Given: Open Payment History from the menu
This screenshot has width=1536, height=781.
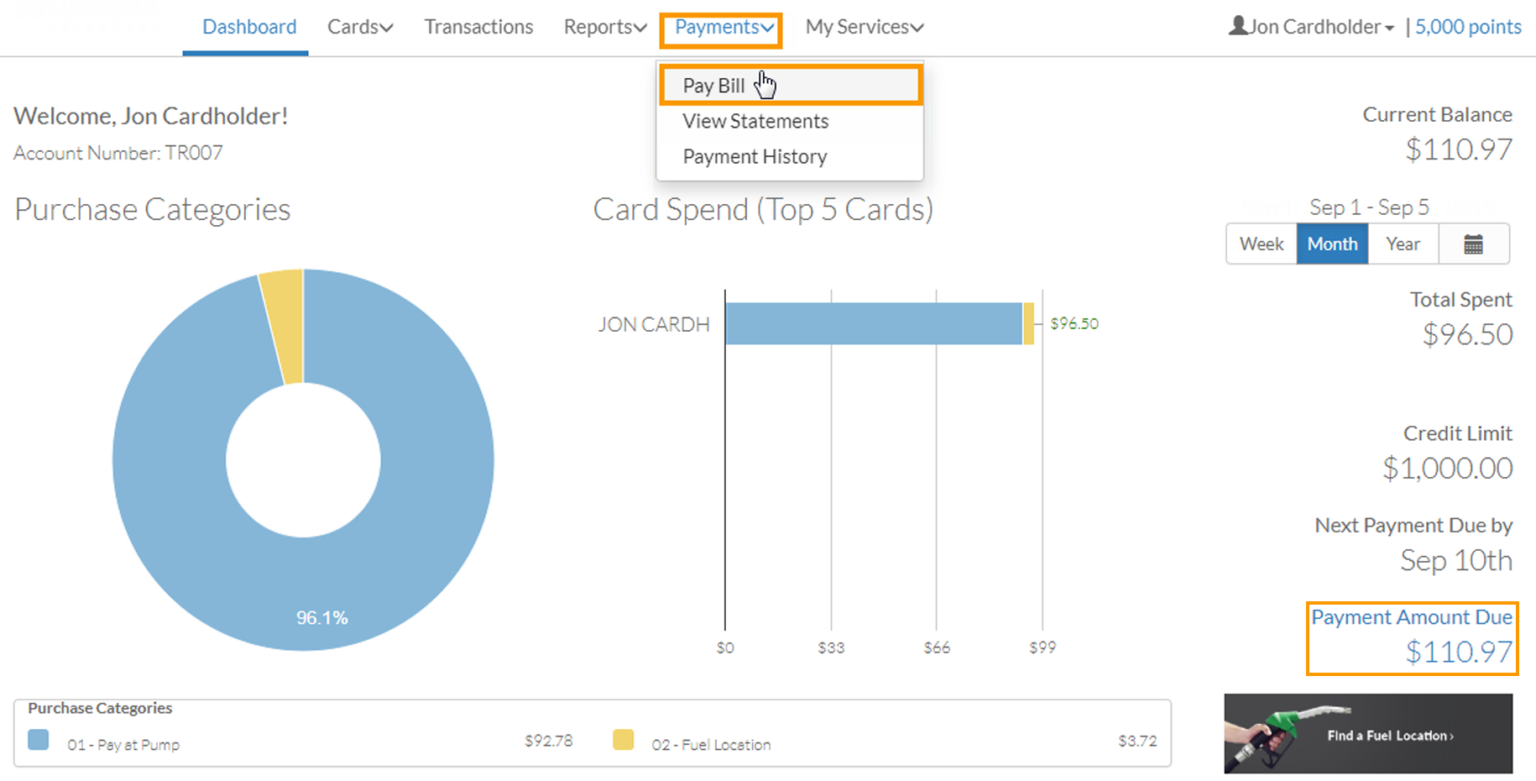Looking at the screenshot, I should [754, 156].
